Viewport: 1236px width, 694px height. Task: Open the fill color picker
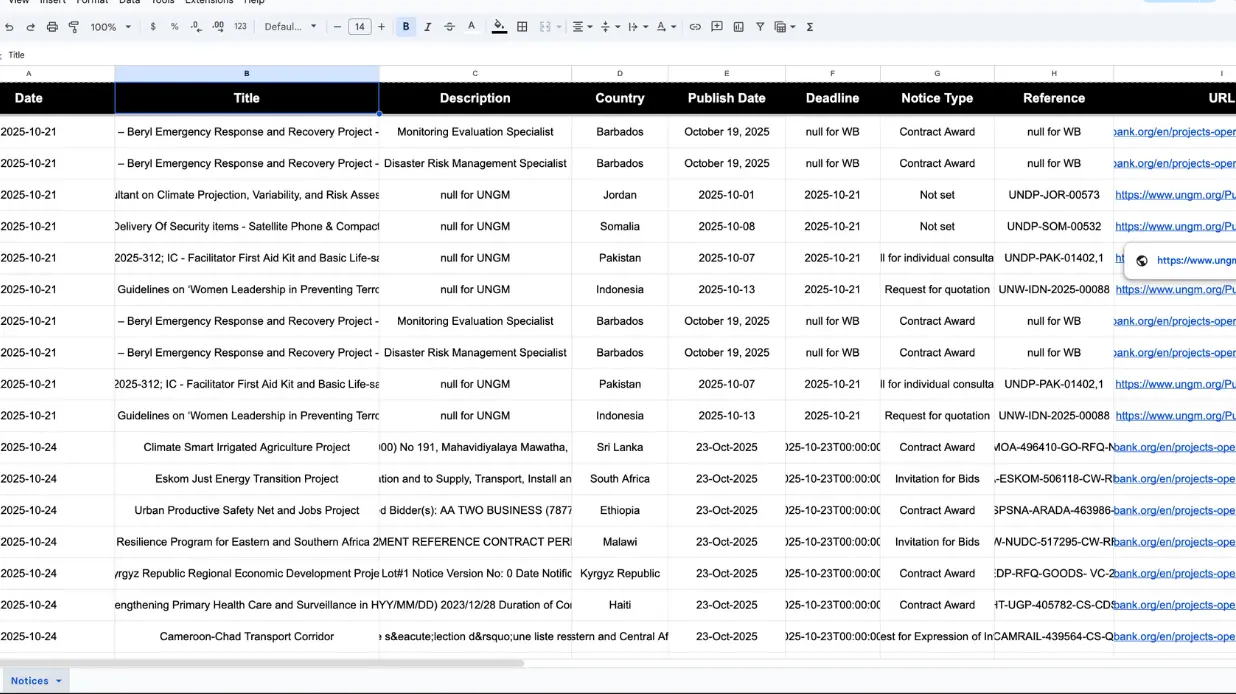point(499,27)
